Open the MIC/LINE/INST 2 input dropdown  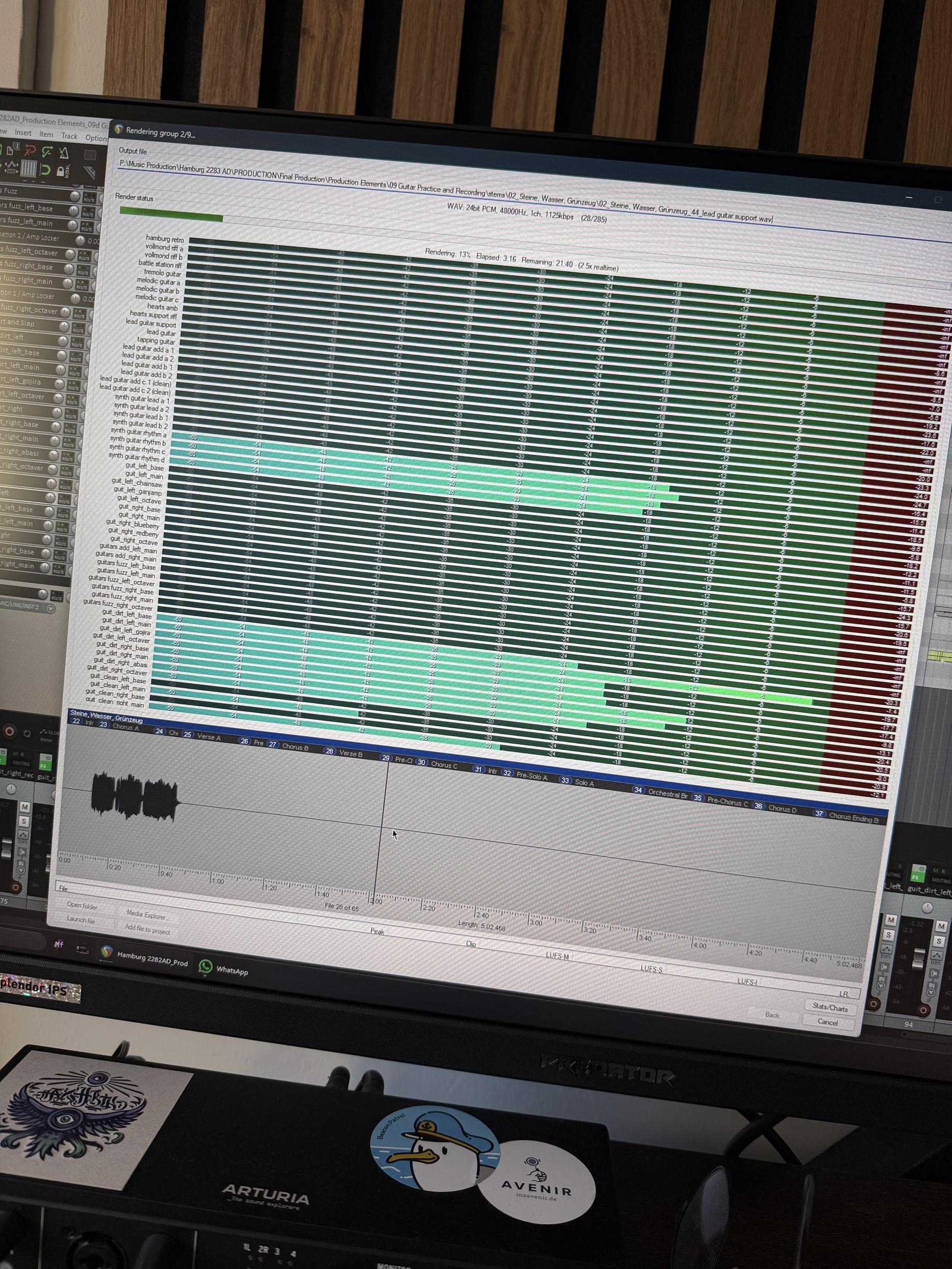click(x=50, y=608)
